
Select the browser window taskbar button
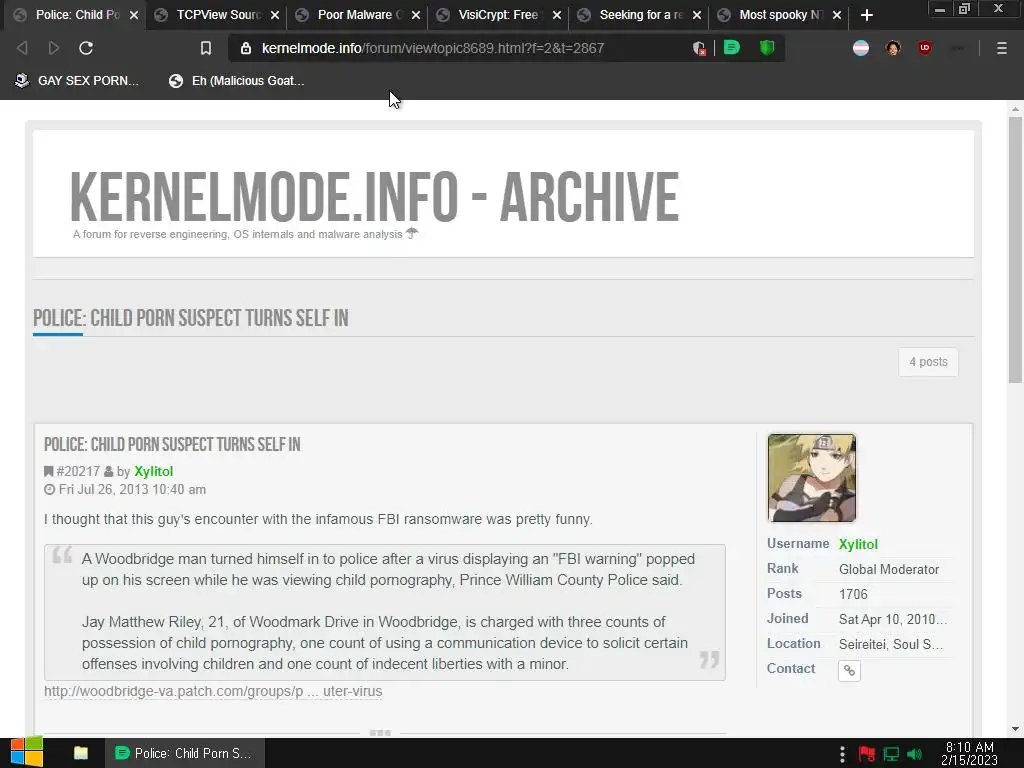click(185, 753)
